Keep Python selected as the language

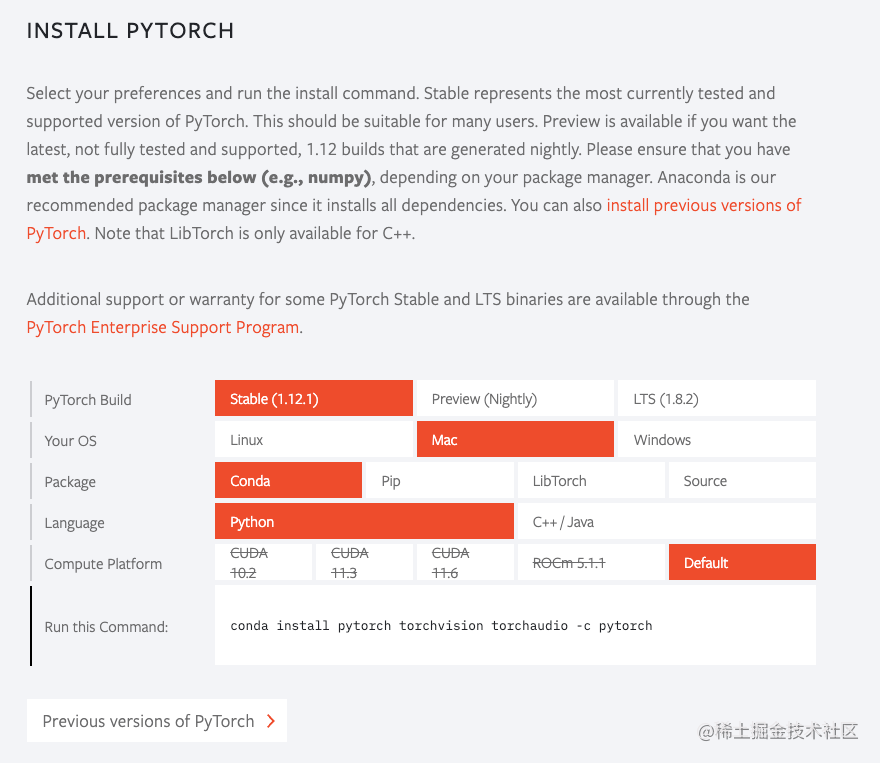click(x=363, y=521)
